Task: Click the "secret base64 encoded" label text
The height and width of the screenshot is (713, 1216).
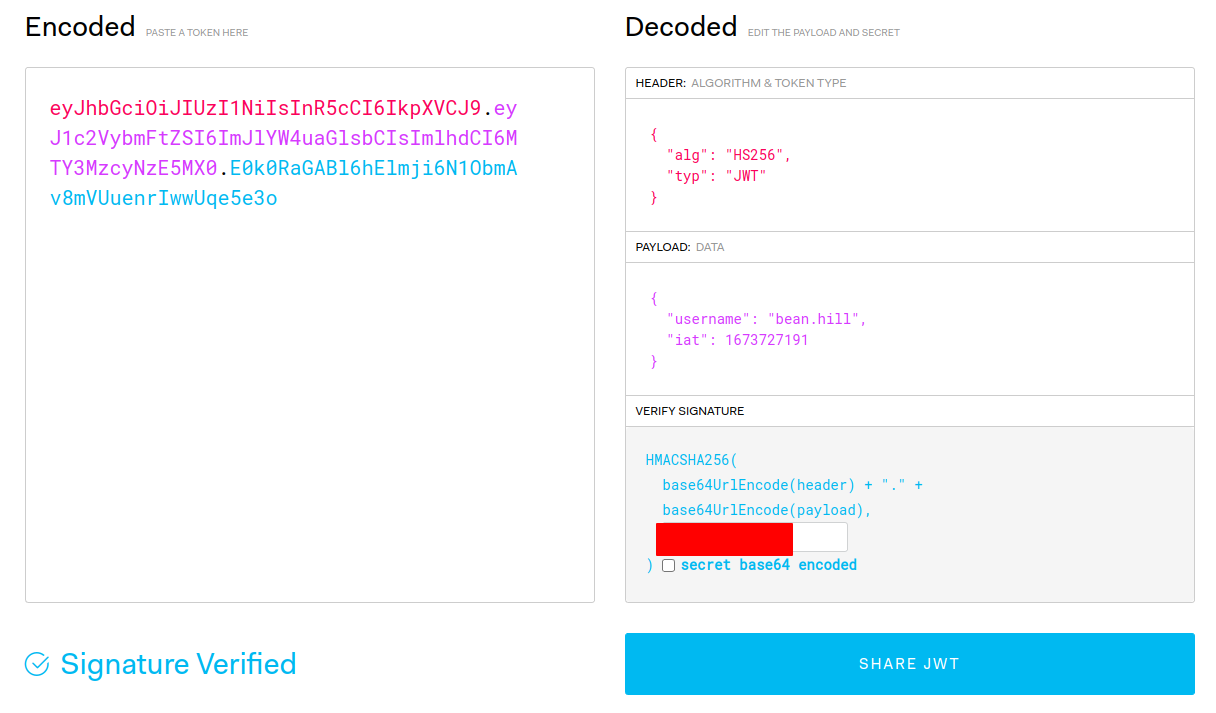Action: pos(768,565)
